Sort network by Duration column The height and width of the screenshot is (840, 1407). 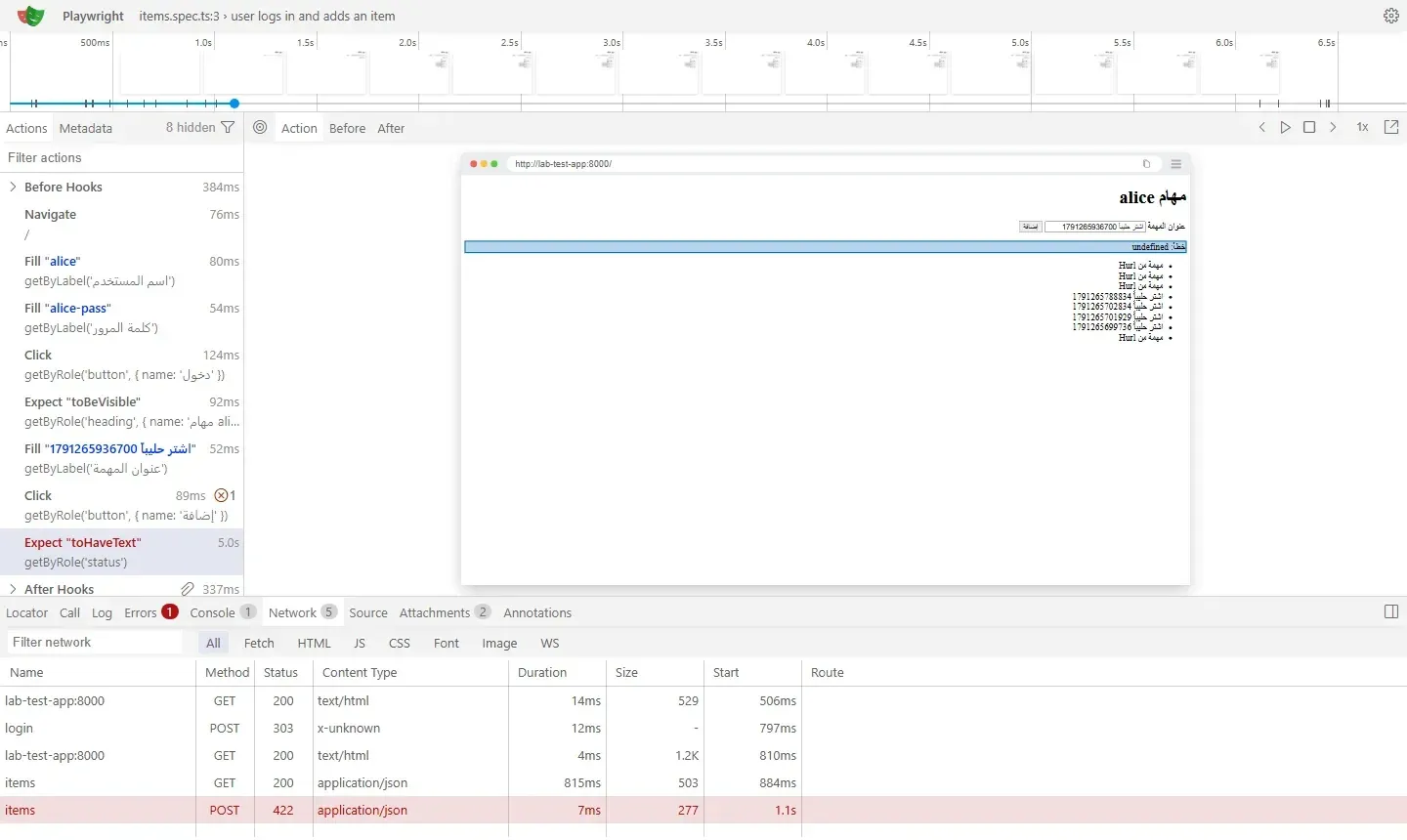click(x=557, y=672)
